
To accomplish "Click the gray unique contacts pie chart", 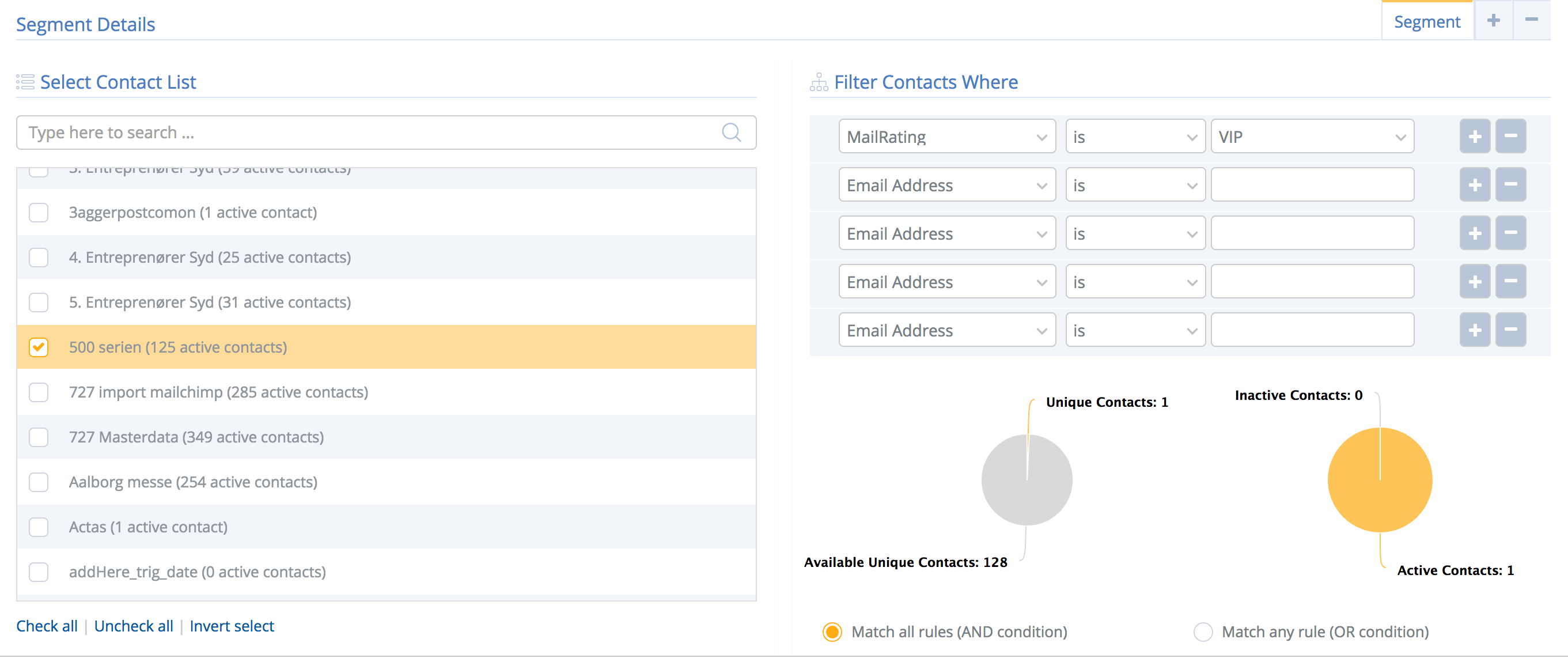I will coord(1027,479).
